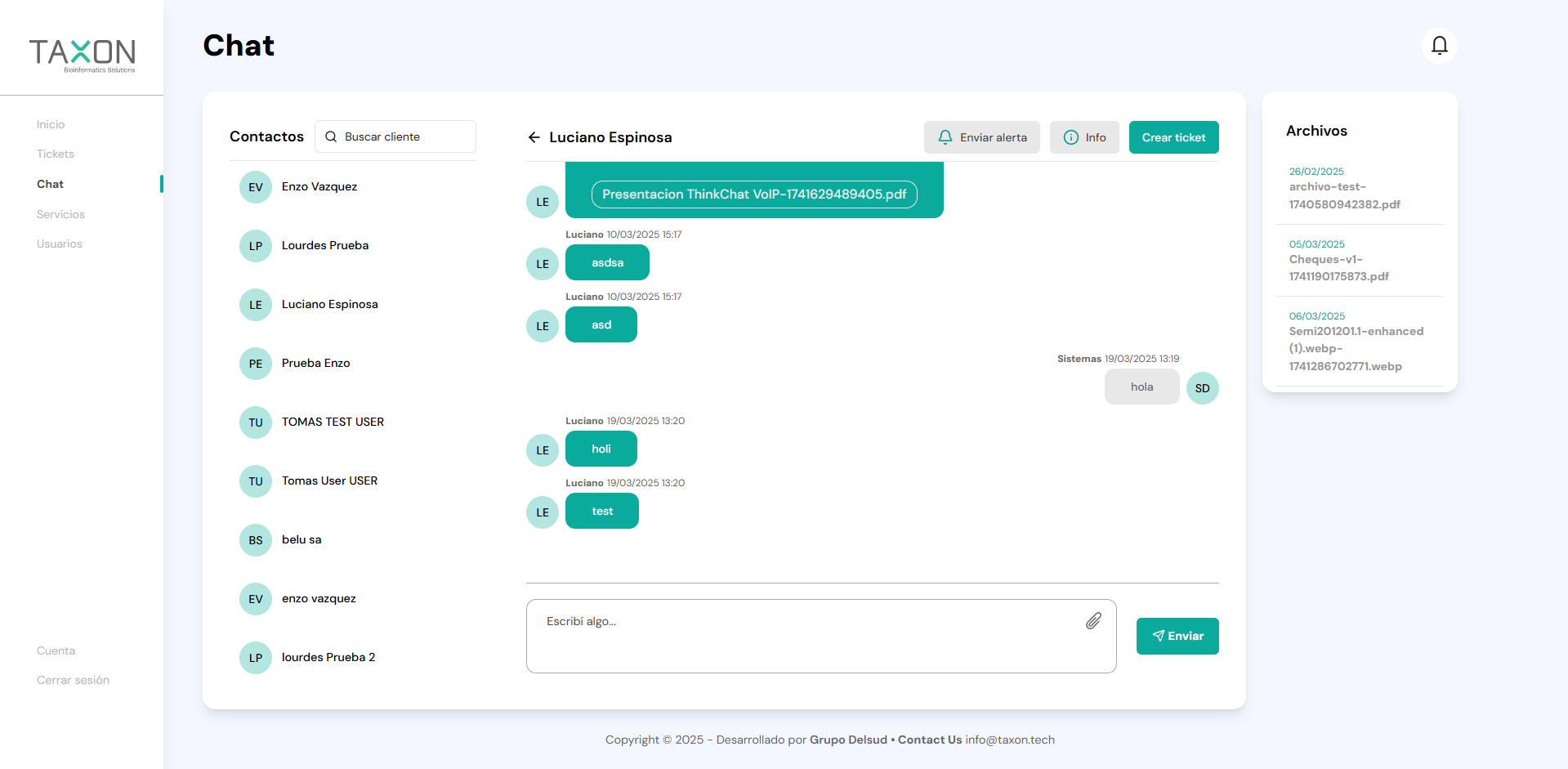1568x769 pixels.
Task: Click the Escribí algo message box
Action: pos(809,636)
